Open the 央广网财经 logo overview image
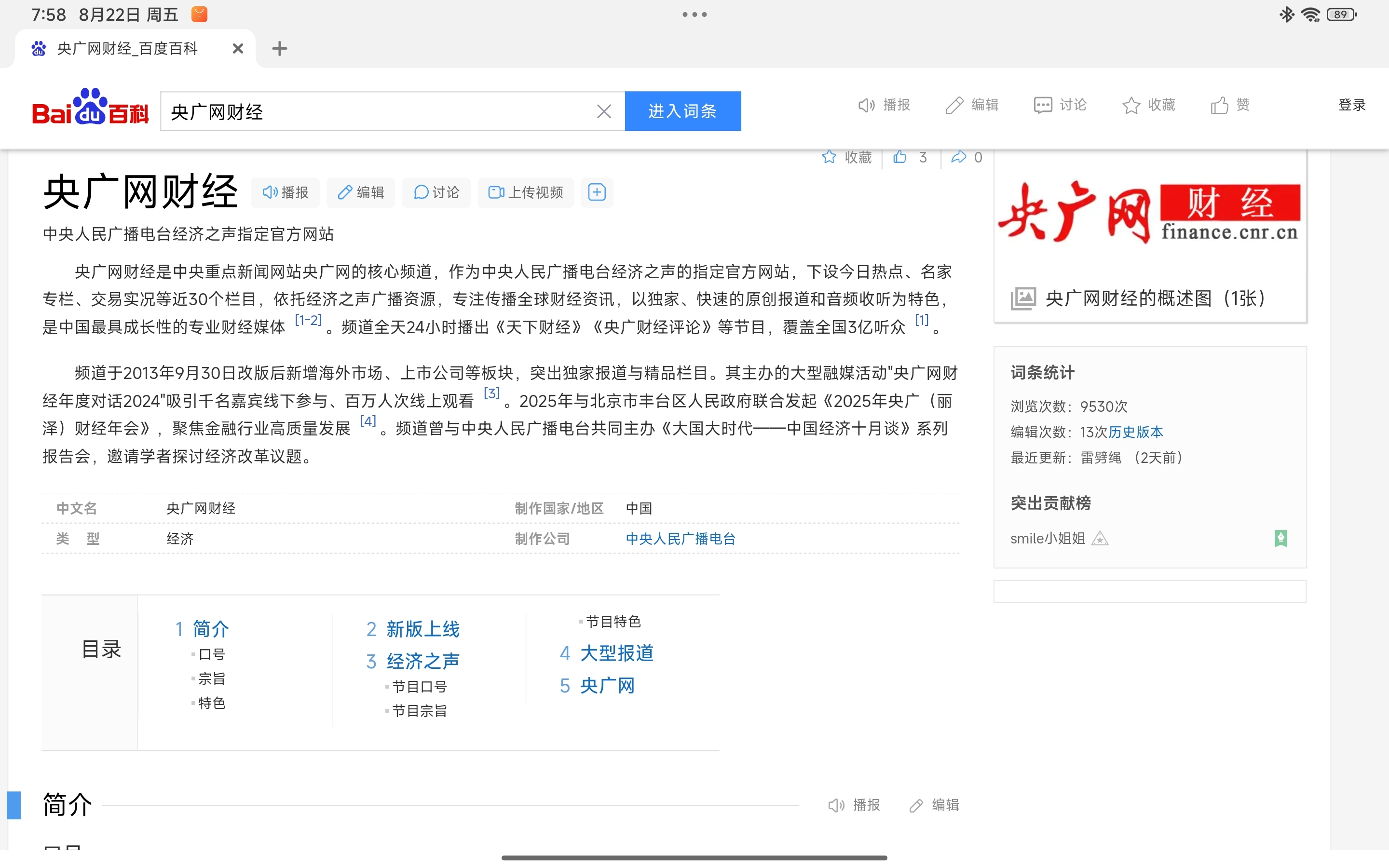This screenshot has height=868, width=1389. 1150,212
